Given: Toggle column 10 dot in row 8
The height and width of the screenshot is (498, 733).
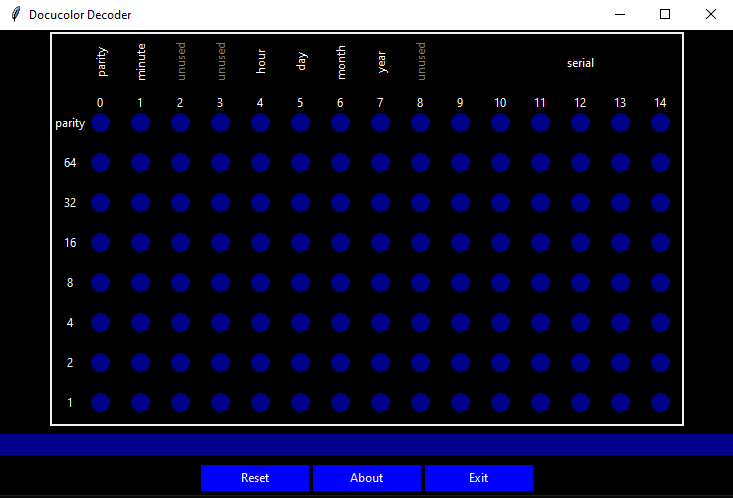Looking at the screenshot, I should 500,282.
